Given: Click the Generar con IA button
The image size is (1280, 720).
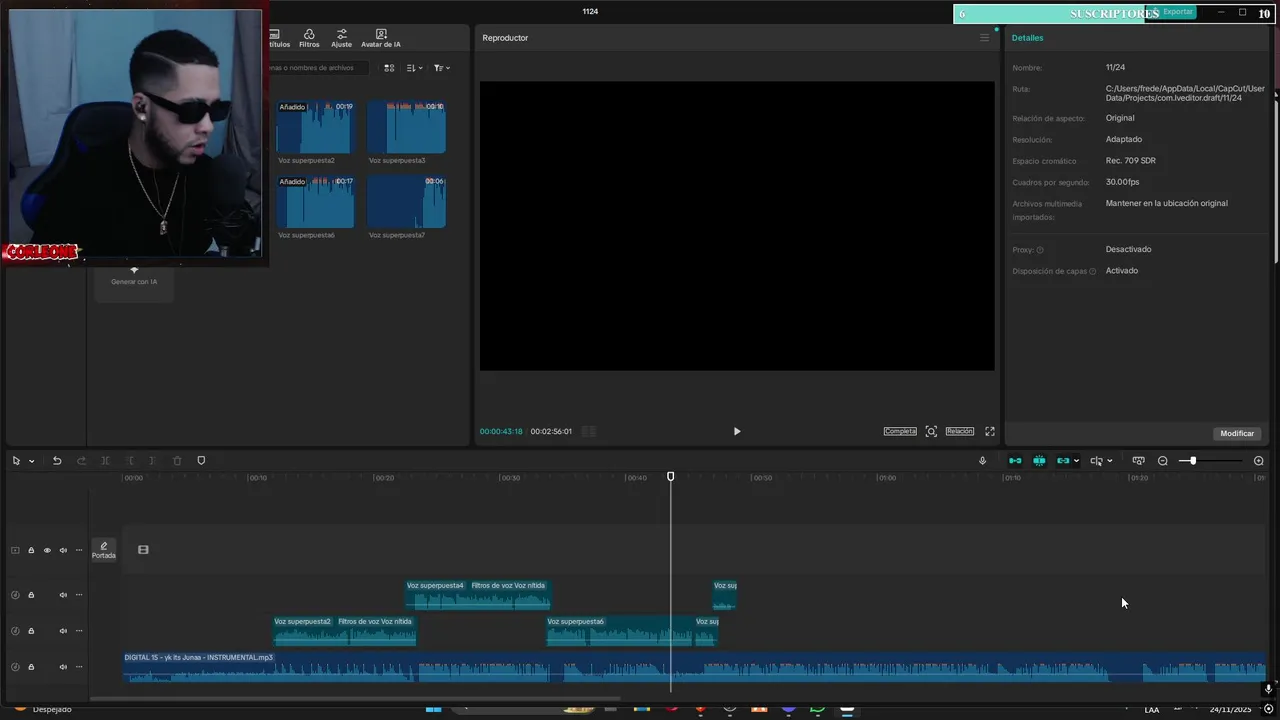Looking at the screenshot, I should pyautogui.click(x=134, y=280).
